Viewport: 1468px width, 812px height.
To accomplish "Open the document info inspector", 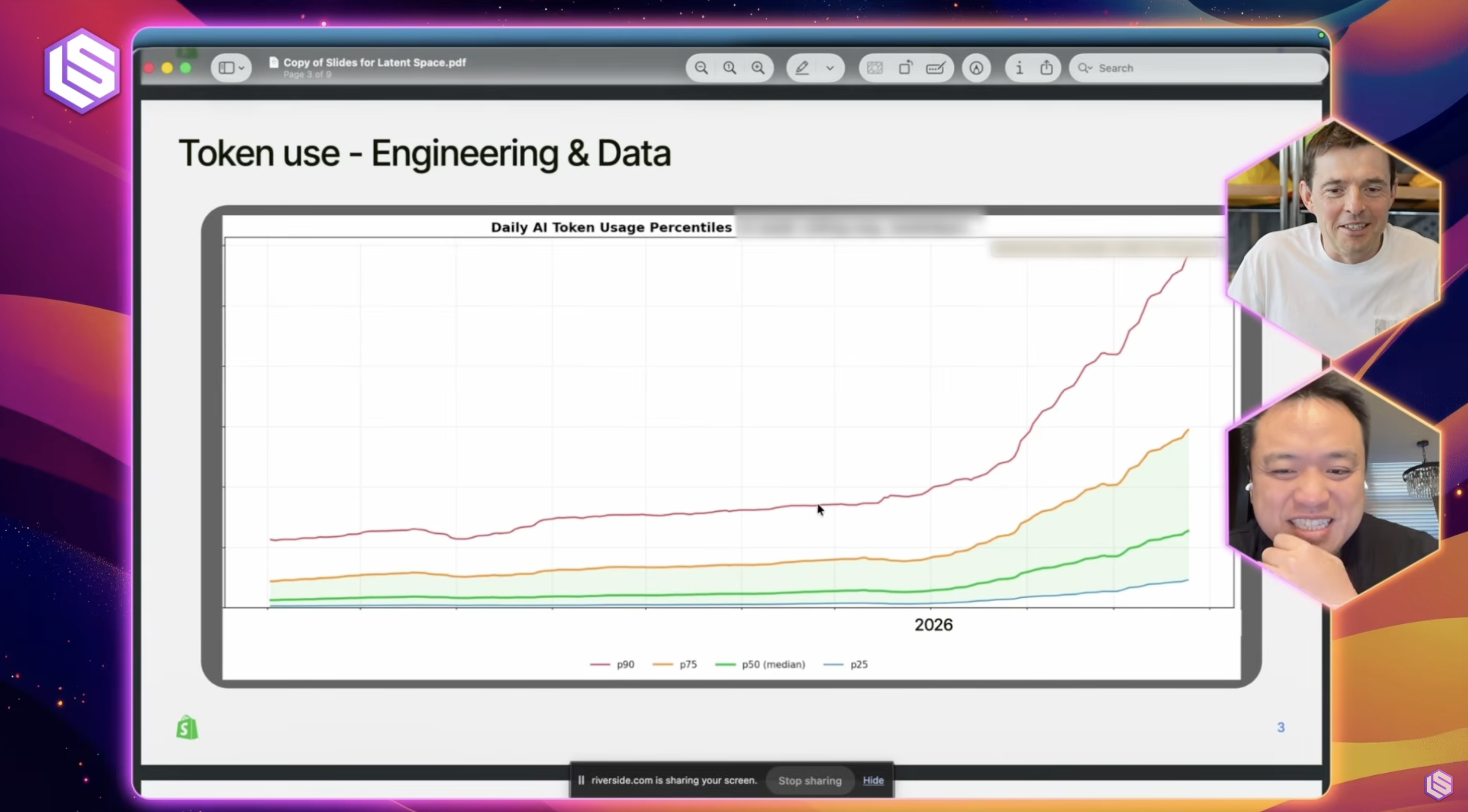I will point(1019,68).
